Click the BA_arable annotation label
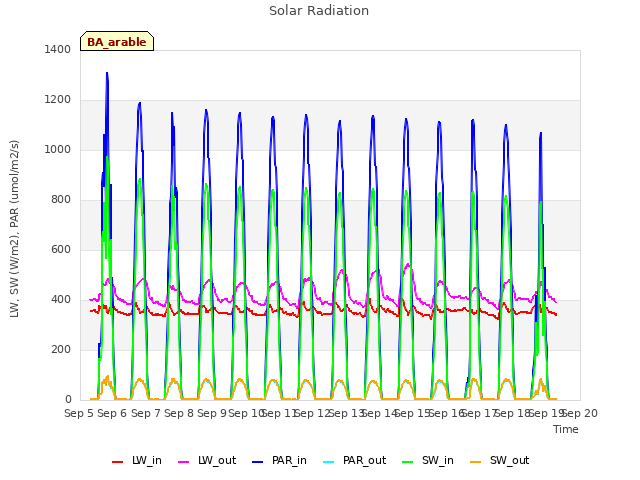Image resolution: width=640 pixels, height=480 pixels. click(117, 42)
